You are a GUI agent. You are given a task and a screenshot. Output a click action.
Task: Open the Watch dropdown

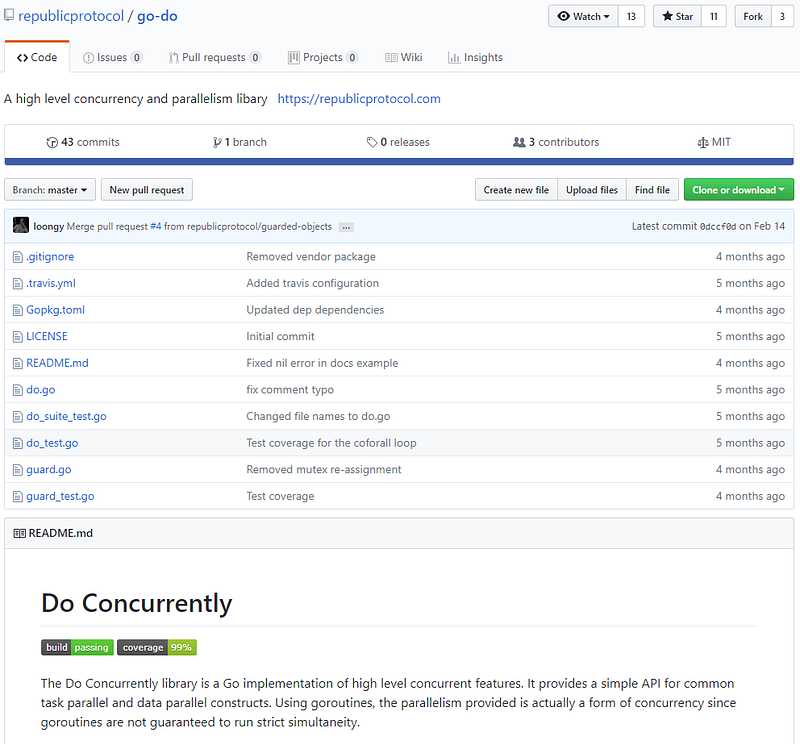point(583,16)
